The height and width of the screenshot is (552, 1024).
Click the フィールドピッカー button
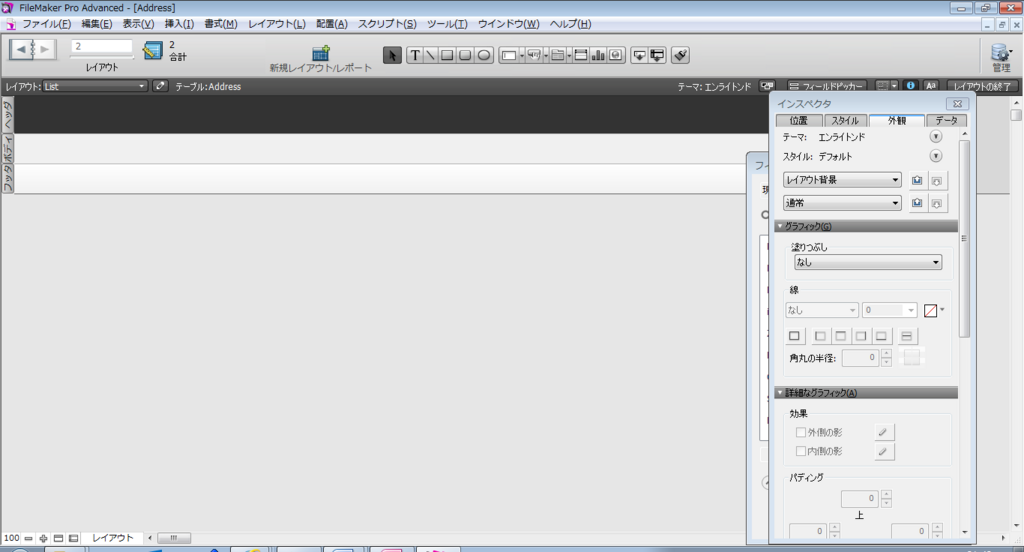coord(826,86)
